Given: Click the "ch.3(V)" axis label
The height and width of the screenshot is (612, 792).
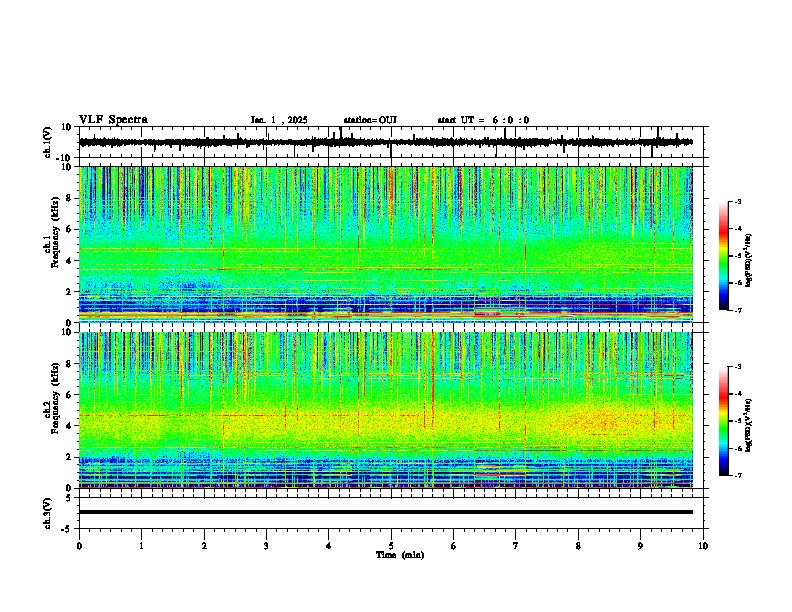Looking at the screenshot, I should [48, 513].
